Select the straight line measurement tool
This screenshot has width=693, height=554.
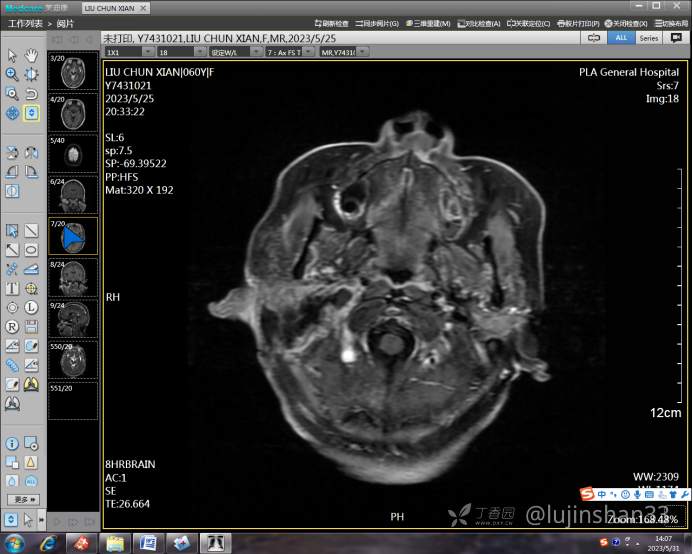(x=32, y=231)
